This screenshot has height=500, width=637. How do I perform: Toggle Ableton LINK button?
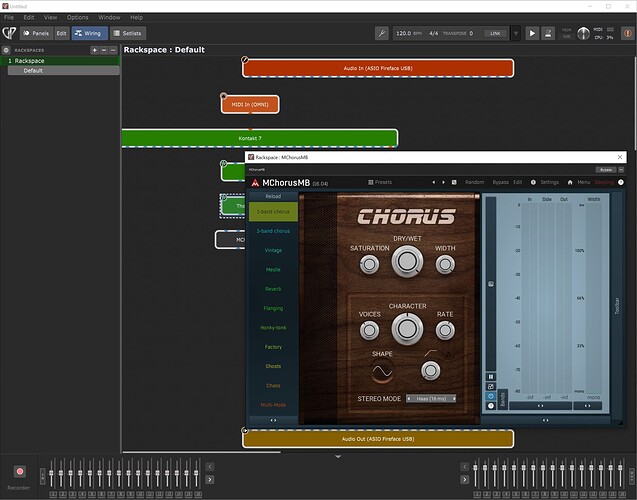click(x=495, y=33)
